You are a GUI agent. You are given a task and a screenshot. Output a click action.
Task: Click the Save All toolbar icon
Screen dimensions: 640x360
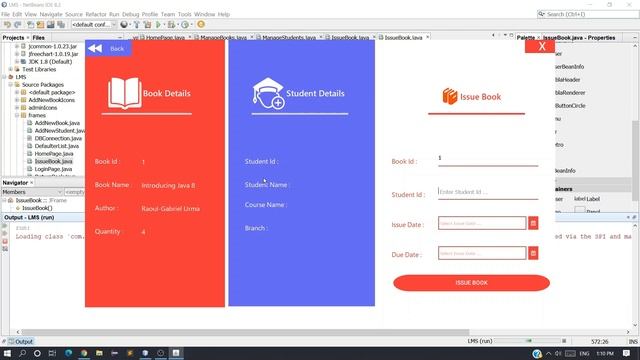(61, 25)
